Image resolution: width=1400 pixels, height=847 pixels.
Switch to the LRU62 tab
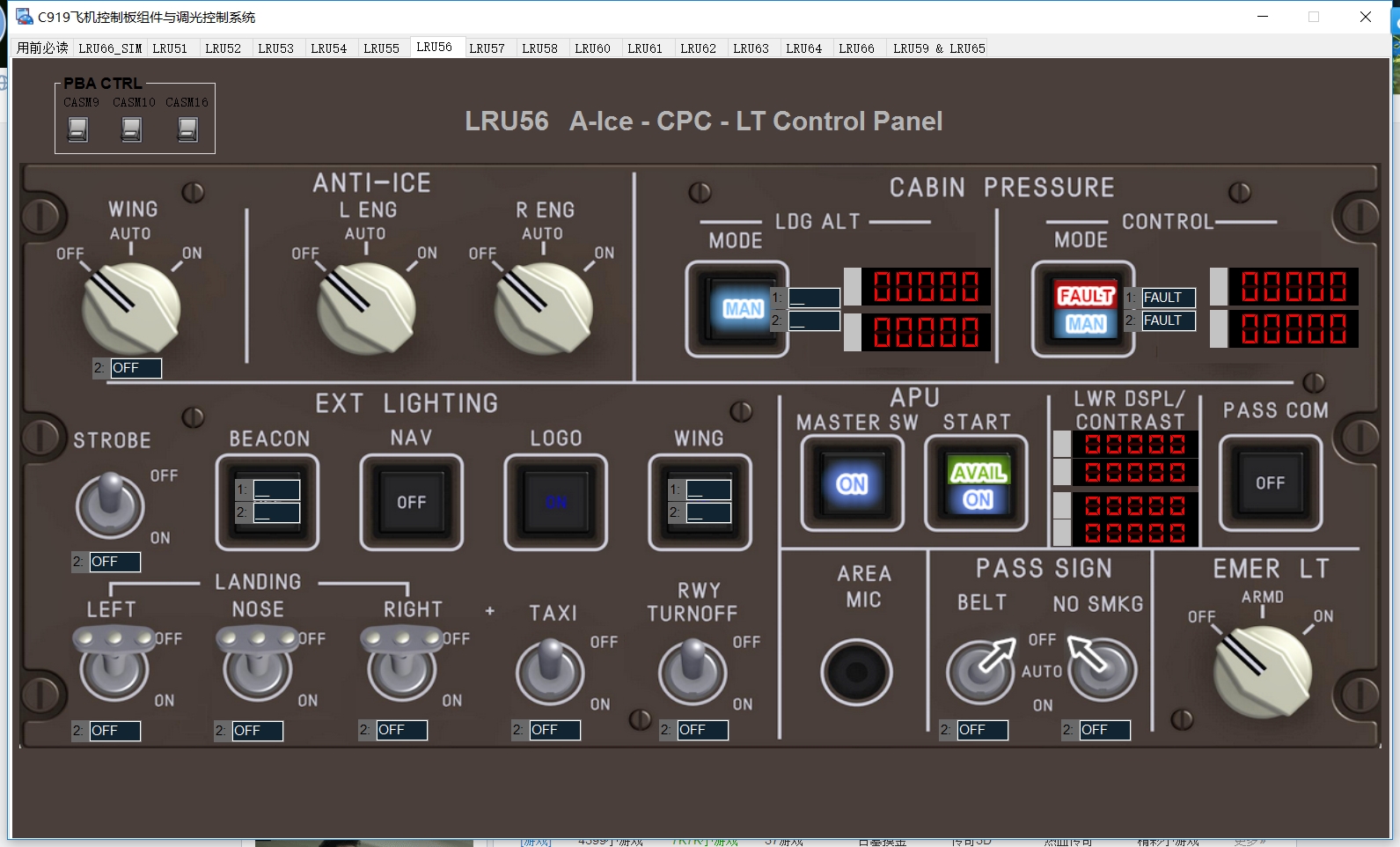(x=698, y=48)
